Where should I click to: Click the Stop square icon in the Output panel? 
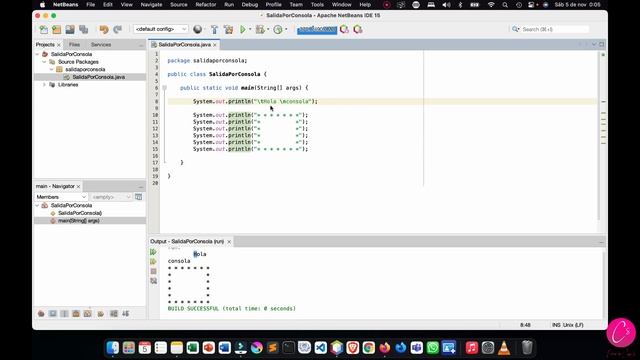point(153,271)
